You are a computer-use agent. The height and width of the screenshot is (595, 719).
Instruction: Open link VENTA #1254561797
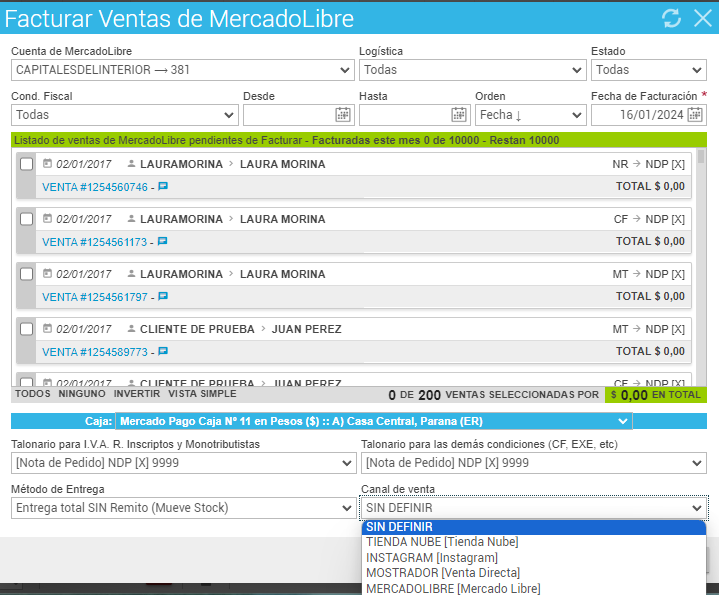pyautogui.click(x=95, y=297)
